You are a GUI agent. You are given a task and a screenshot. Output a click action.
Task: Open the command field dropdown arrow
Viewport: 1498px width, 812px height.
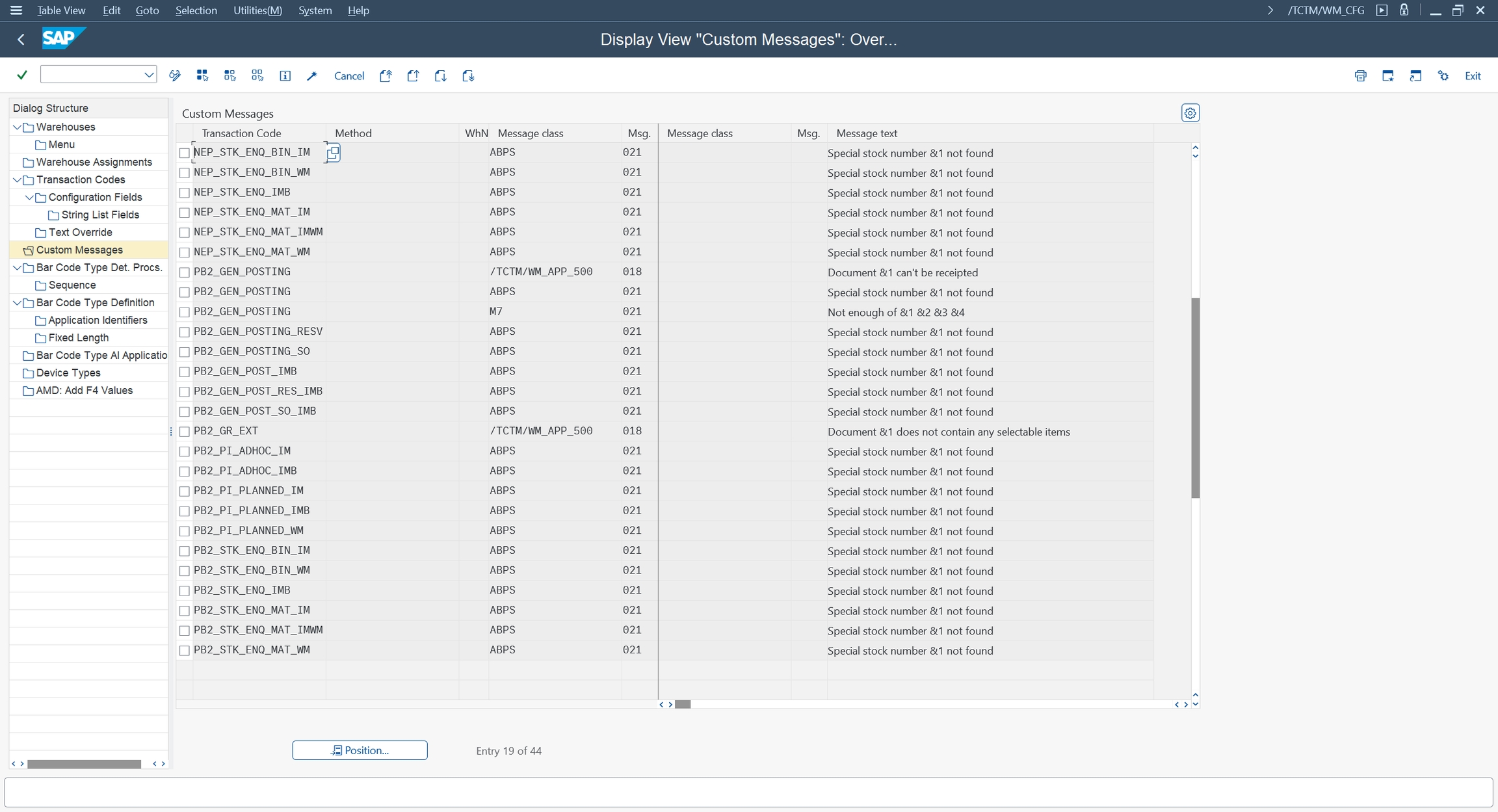tap(149, 75)
